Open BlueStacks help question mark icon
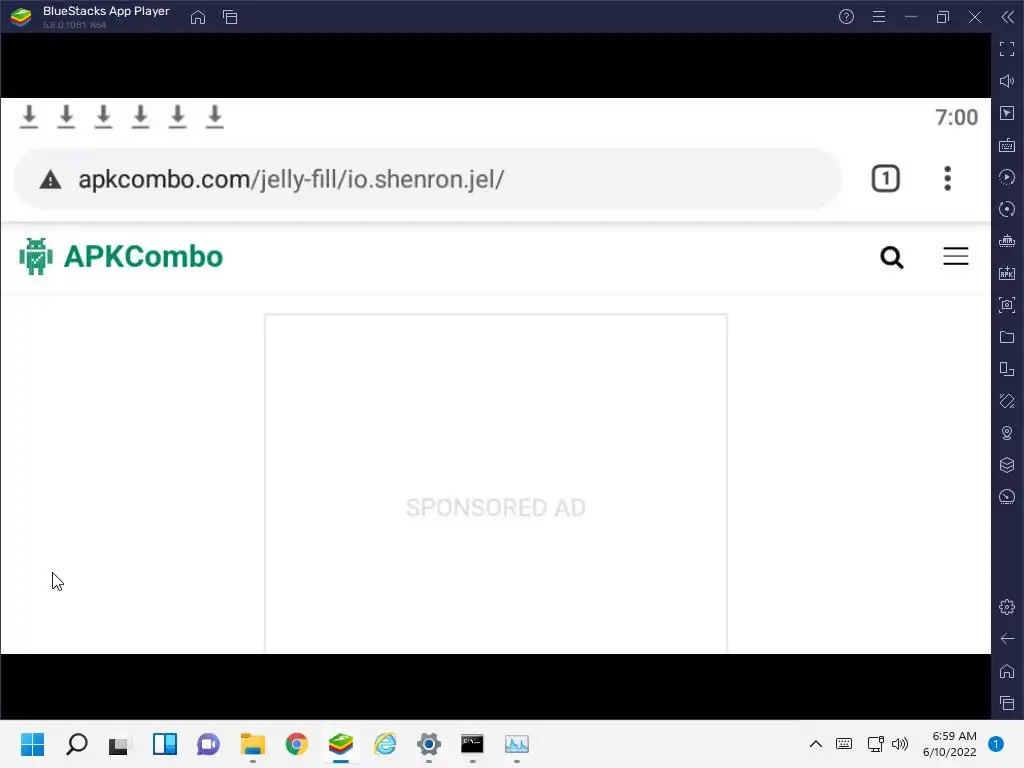This screenshot has width=1024, height=768. click(846, 17)
